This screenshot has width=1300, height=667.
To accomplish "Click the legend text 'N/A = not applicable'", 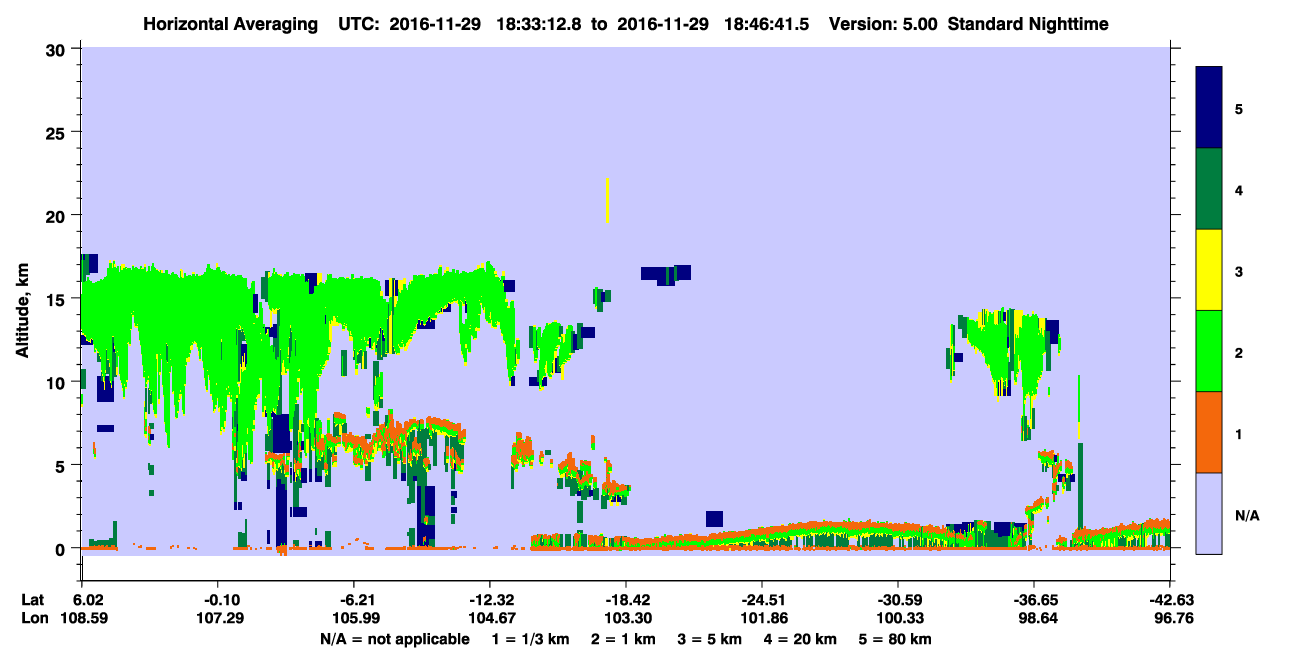I will coord(395,638).
